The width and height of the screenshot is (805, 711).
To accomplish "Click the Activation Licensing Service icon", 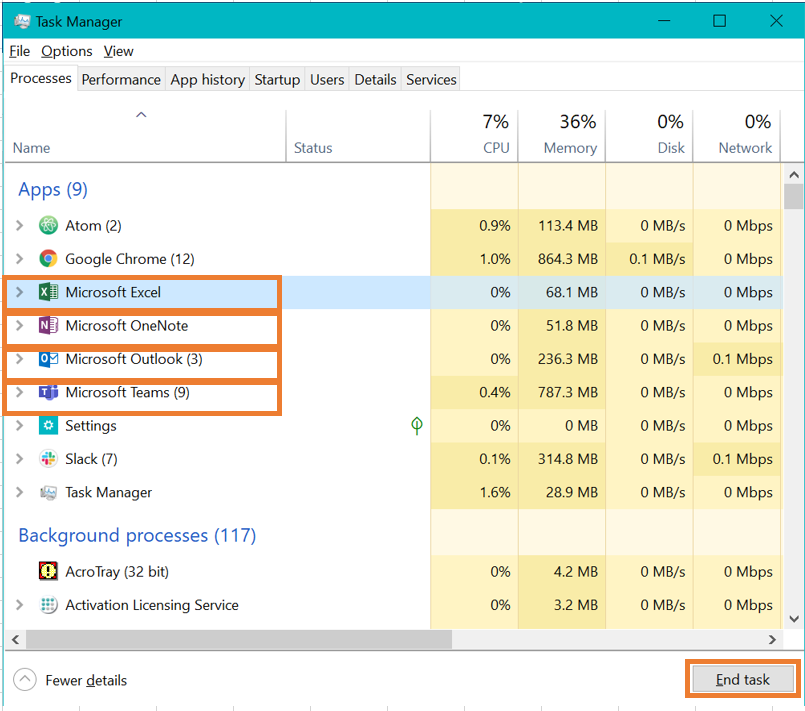I will click(x=48, y=605).
